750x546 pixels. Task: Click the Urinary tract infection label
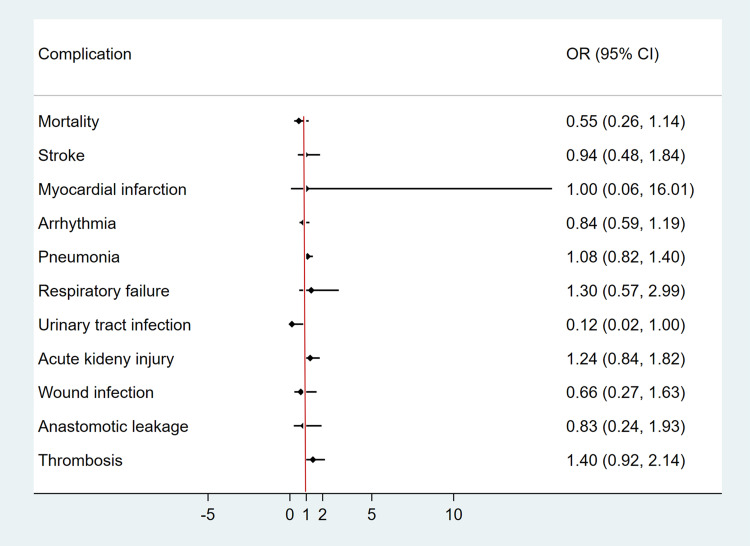[114, 325]
